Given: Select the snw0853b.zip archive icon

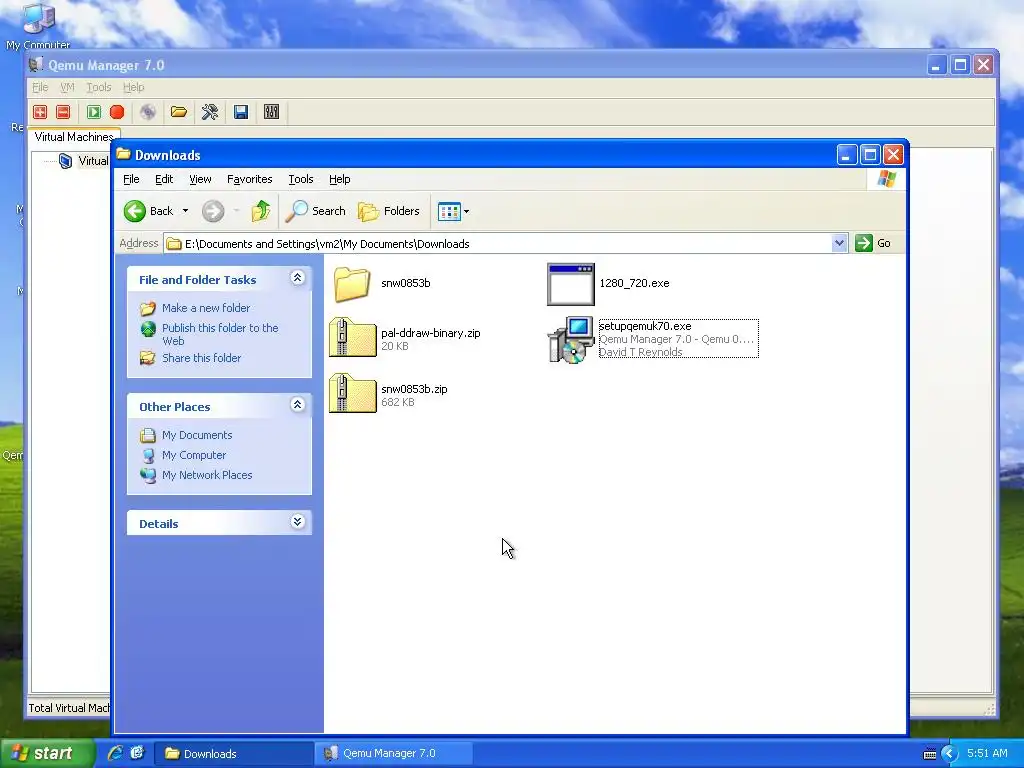Looking at the screenshot, I should click(x=353, y=393).
